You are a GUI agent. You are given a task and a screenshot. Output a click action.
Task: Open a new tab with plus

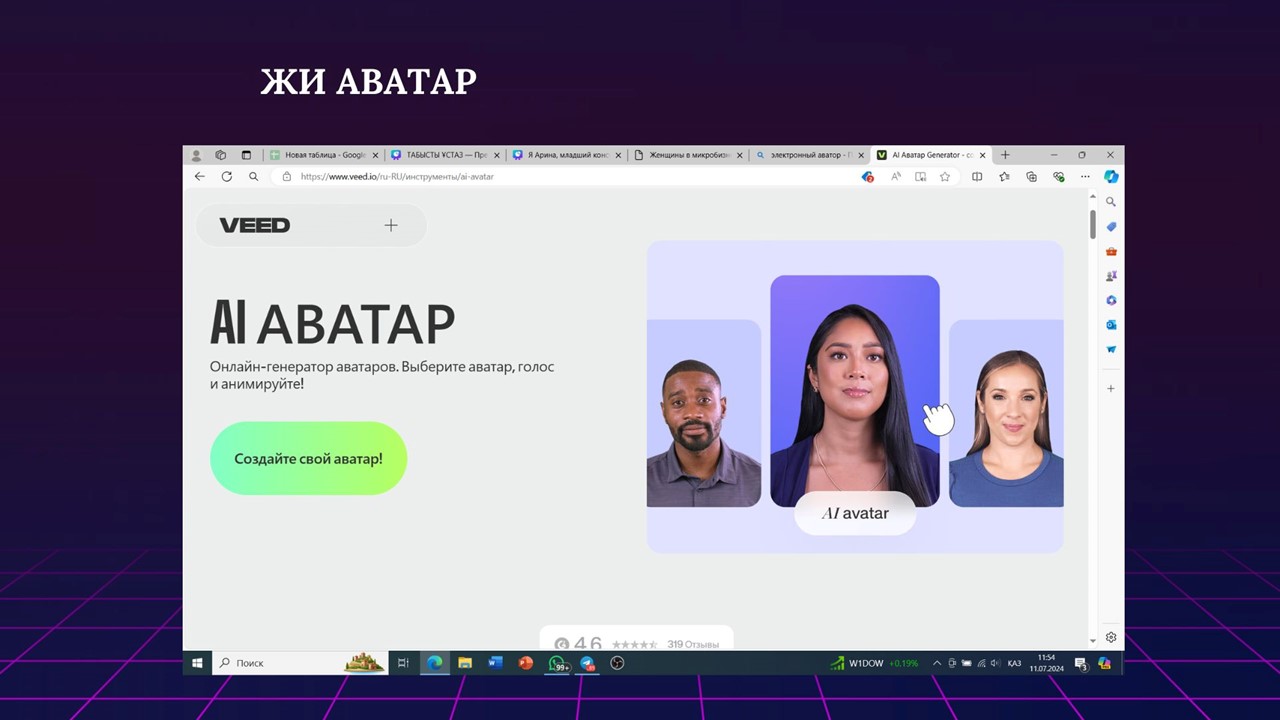coord(1005,155)
